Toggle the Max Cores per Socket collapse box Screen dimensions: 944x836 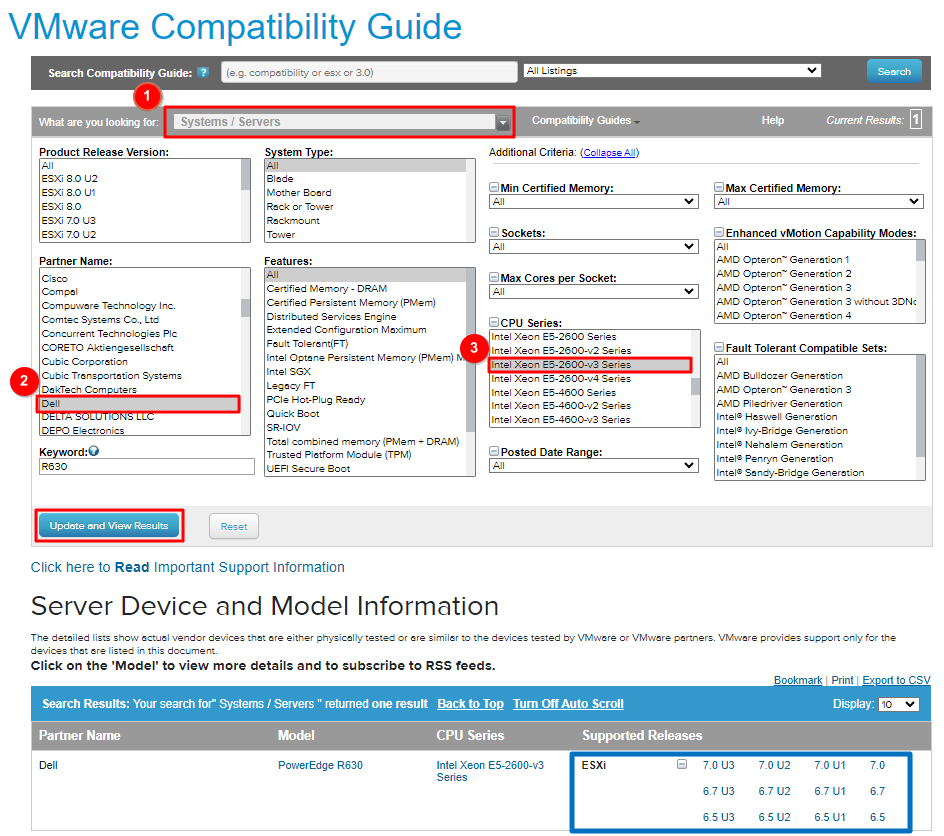(494, 277)
